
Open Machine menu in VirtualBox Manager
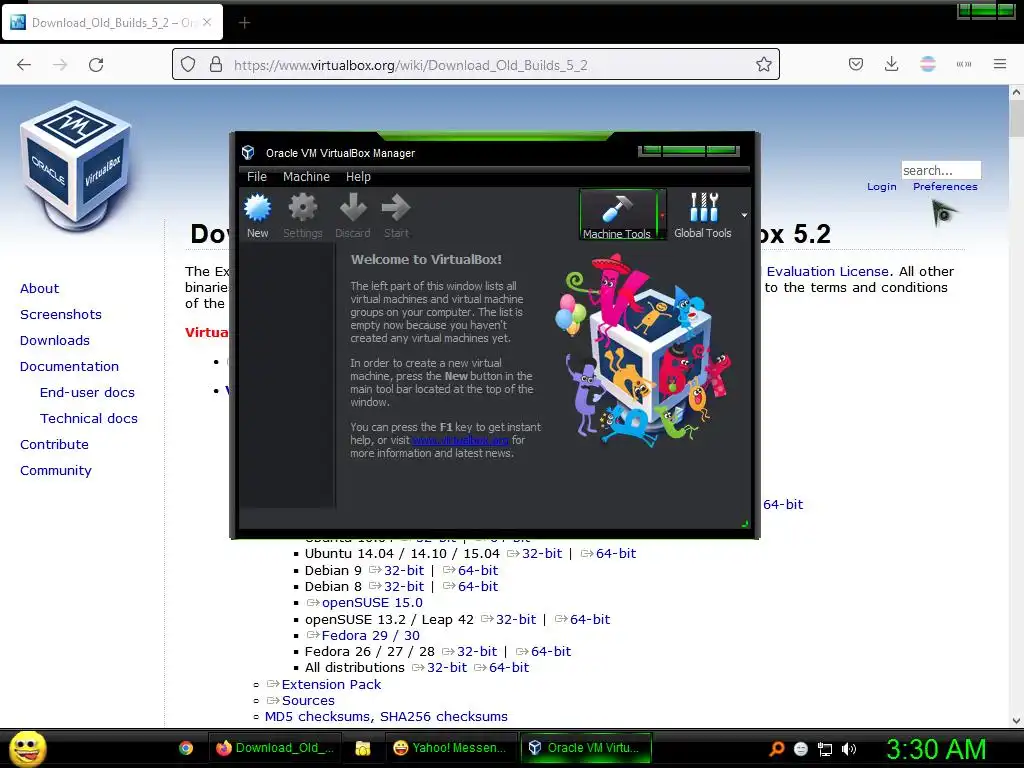pos(306,176)
